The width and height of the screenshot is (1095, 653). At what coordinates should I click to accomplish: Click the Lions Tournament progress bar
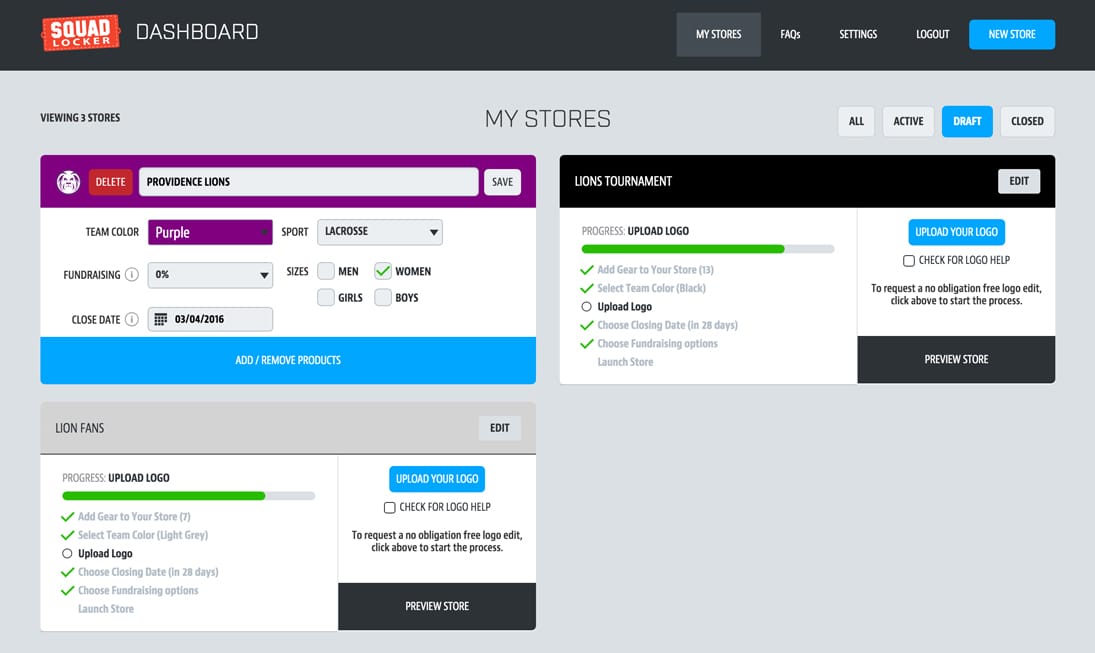click(708, 249)
